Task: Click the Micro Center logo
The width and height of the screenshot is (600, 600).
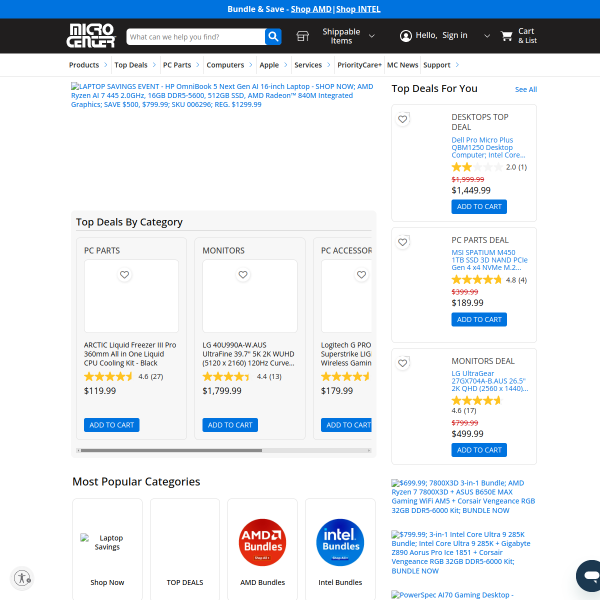Action: (91, 36)
